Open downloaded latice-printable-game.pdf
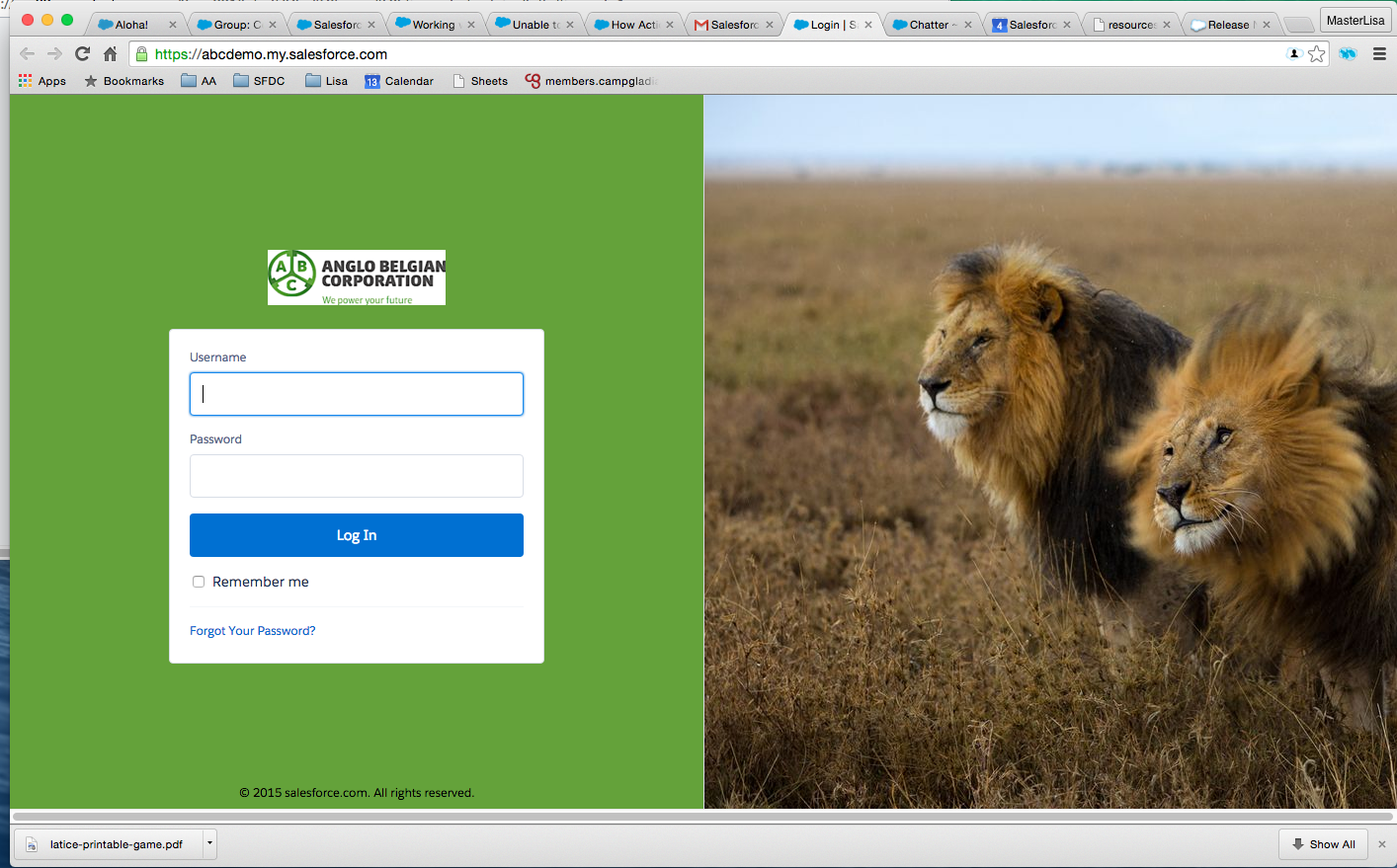Screen dimensions: 1397x868 tap(109, 844)
